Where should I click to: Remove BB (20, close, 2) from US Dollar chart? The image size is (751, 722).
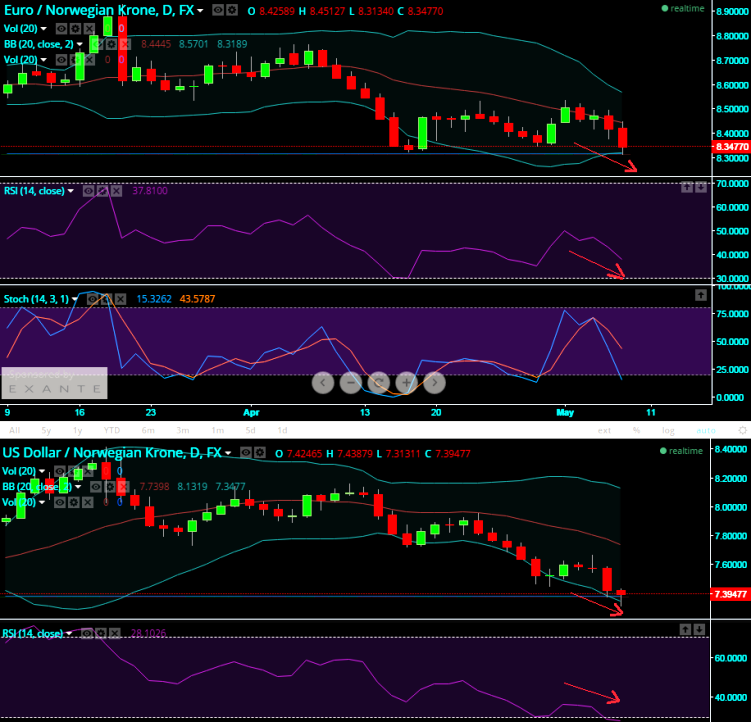pyautogui.click(x=124, y=487)
